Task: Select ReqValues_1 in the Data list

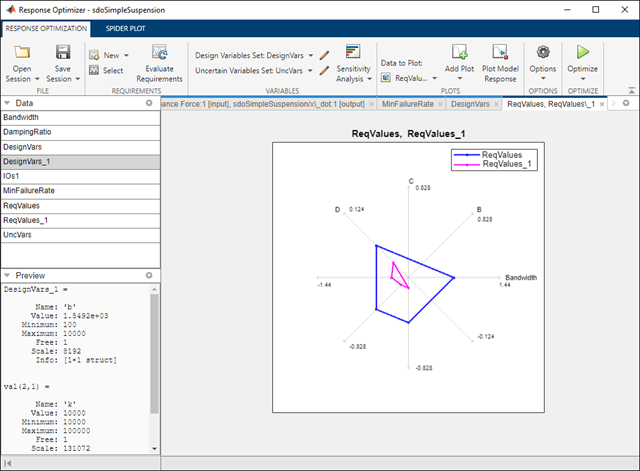Action: pos(80,220)
